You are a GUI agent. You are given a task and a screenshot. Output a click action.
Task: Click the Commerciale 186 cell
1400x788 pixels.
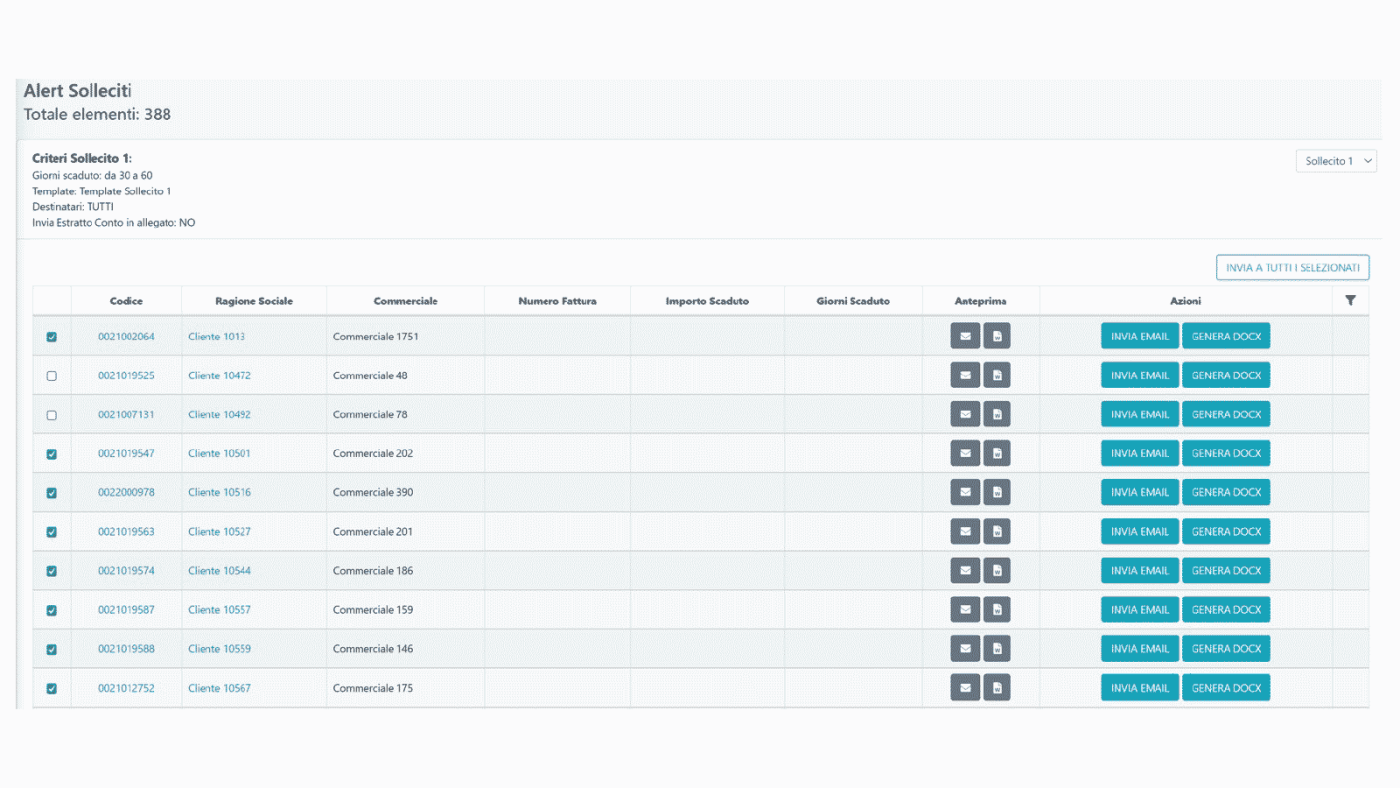[405, 570]
